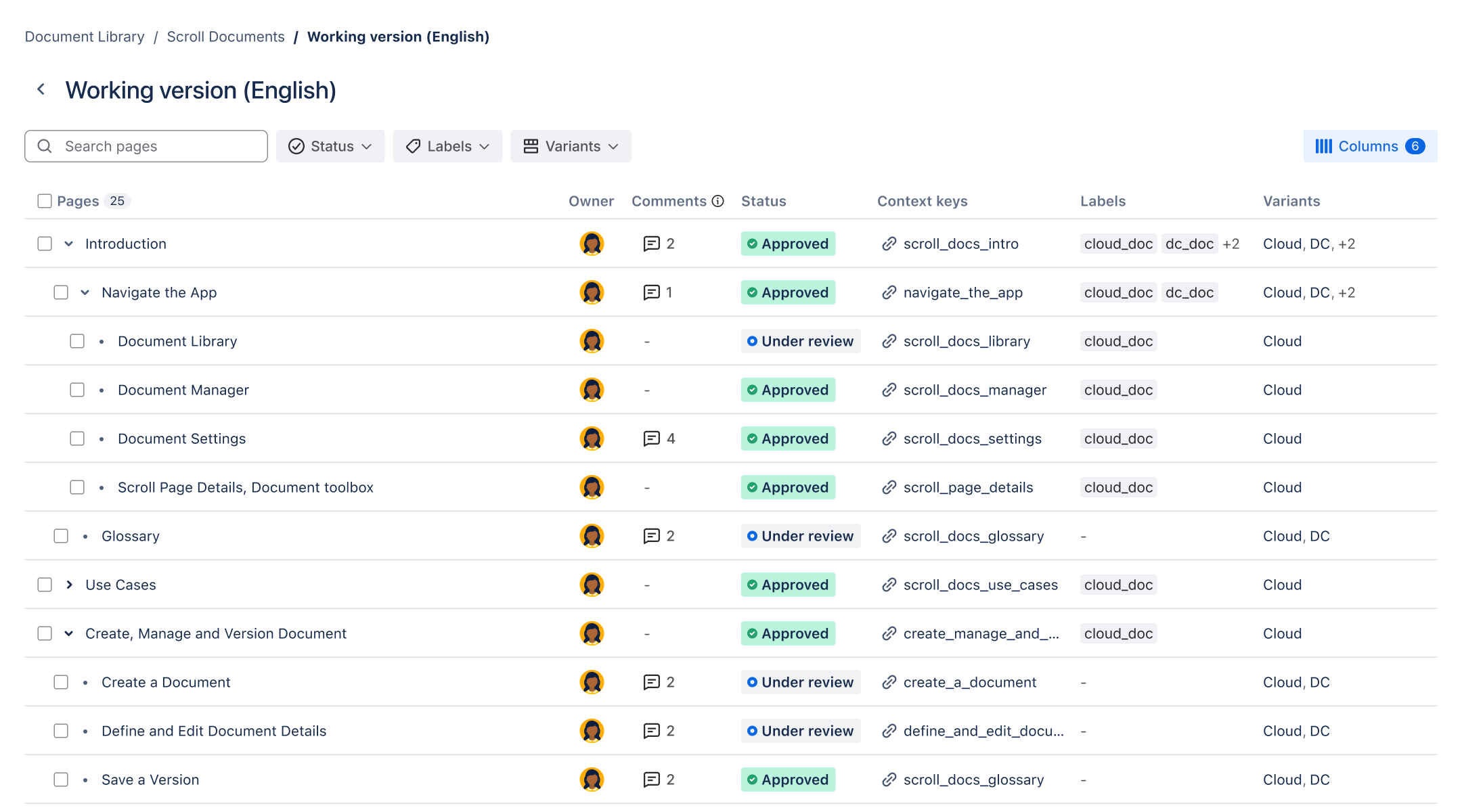Go to the Document Library breadcrumb

coord(85,37)
